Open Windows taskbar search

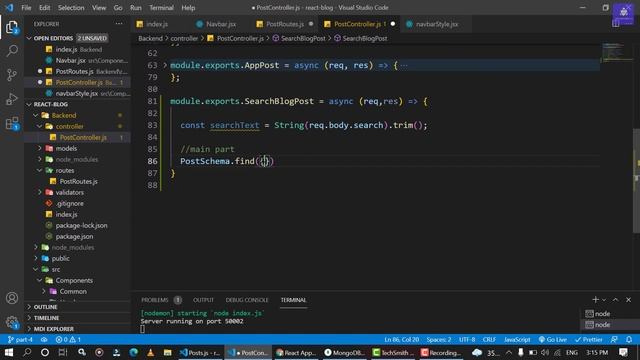(x=27, y=352)
